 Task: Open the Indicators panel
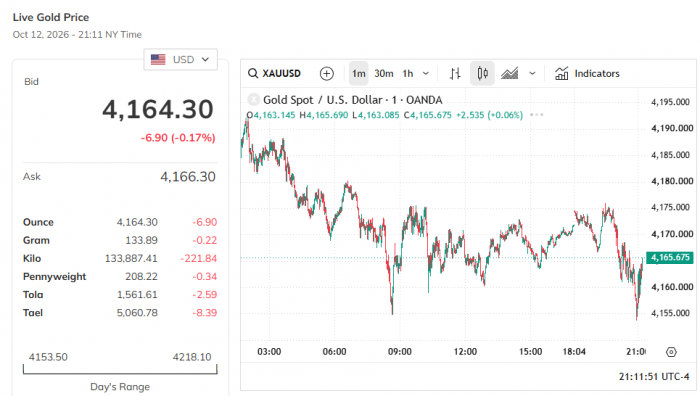[587, 73]
